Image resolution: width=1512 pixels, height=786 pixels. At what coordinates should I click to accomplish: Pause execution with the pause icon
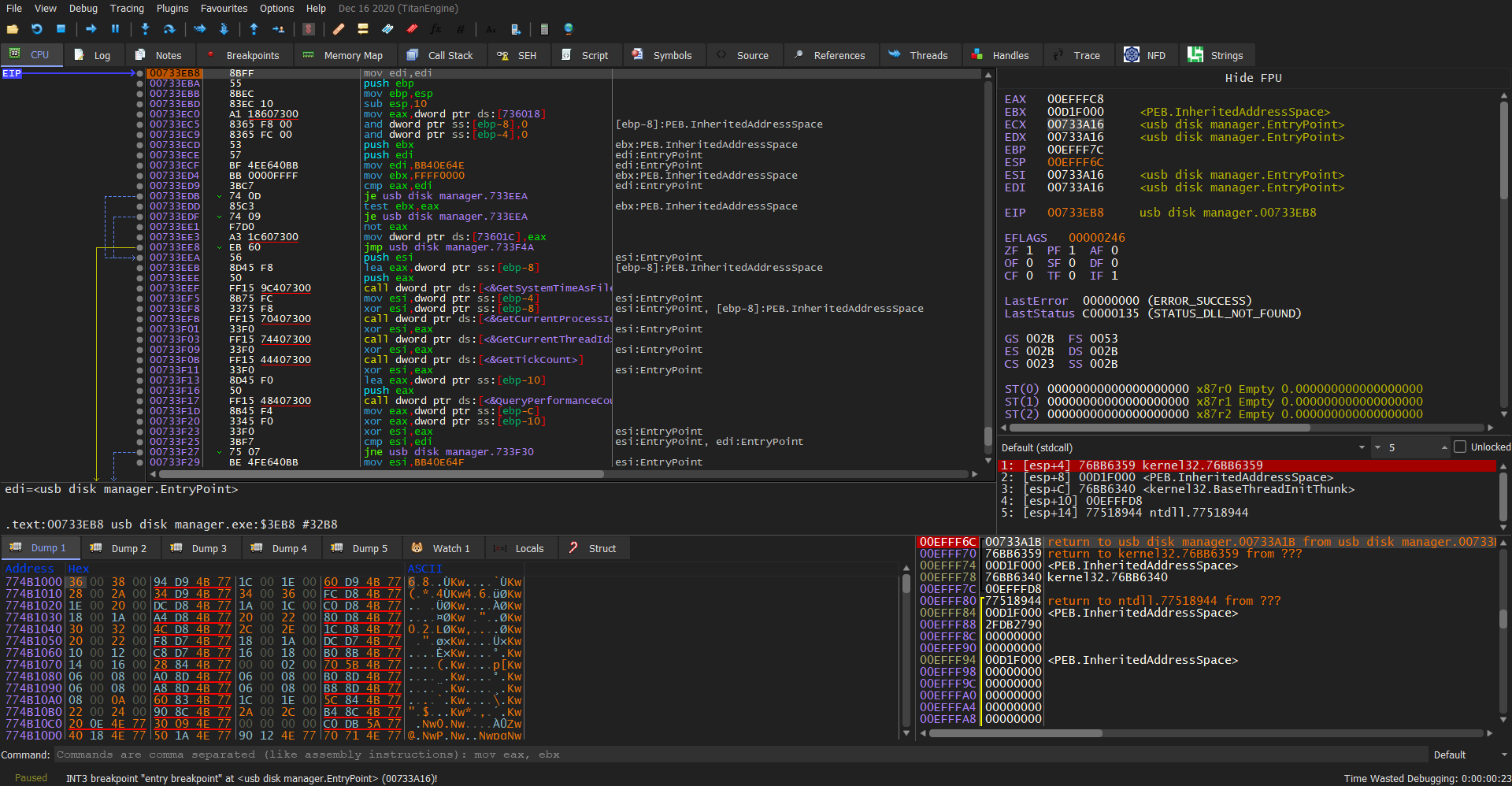[x=115, y=29]
